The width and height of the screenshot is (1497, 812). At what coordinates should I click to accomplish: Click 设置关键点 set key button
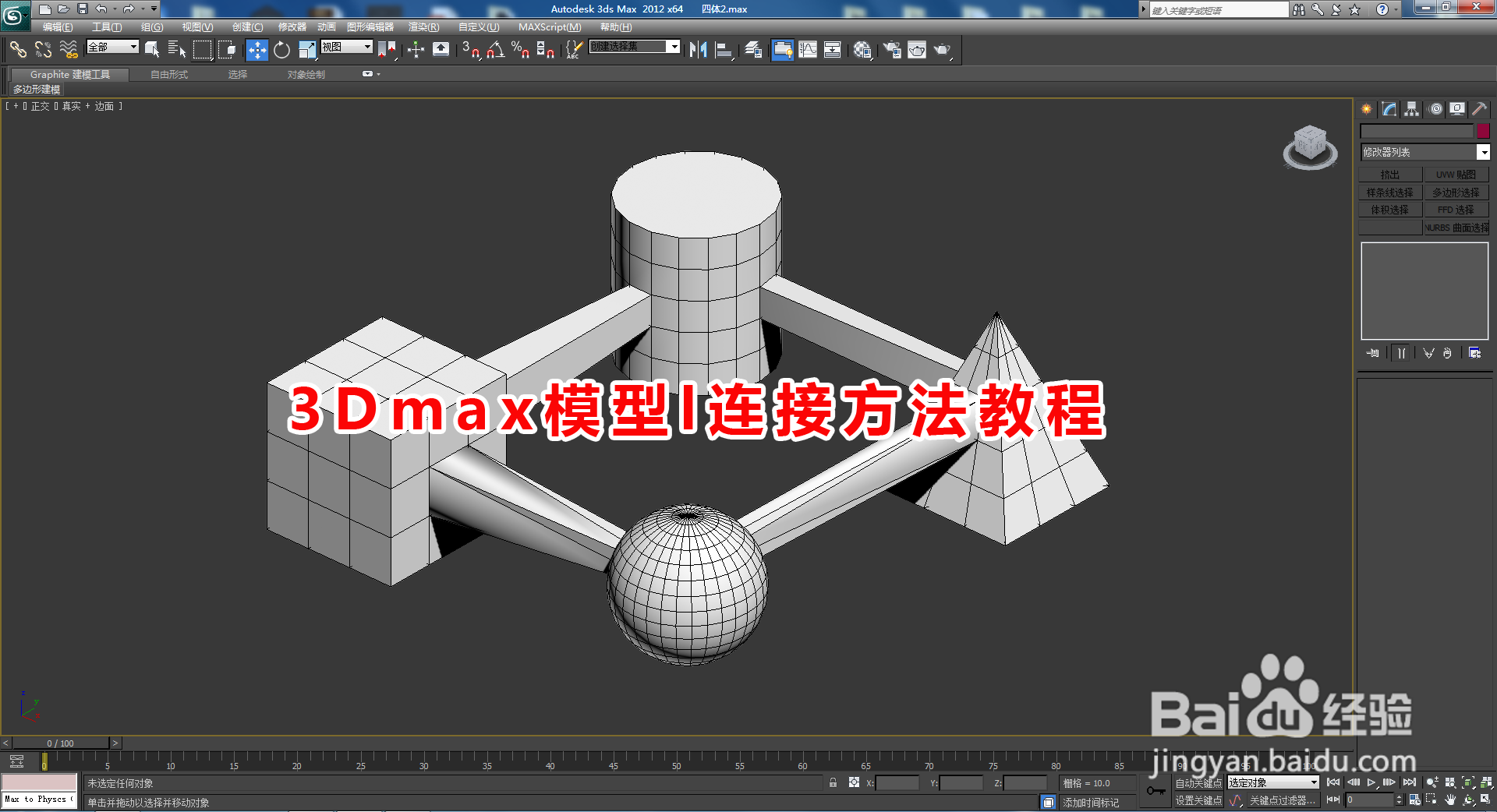1199,800
